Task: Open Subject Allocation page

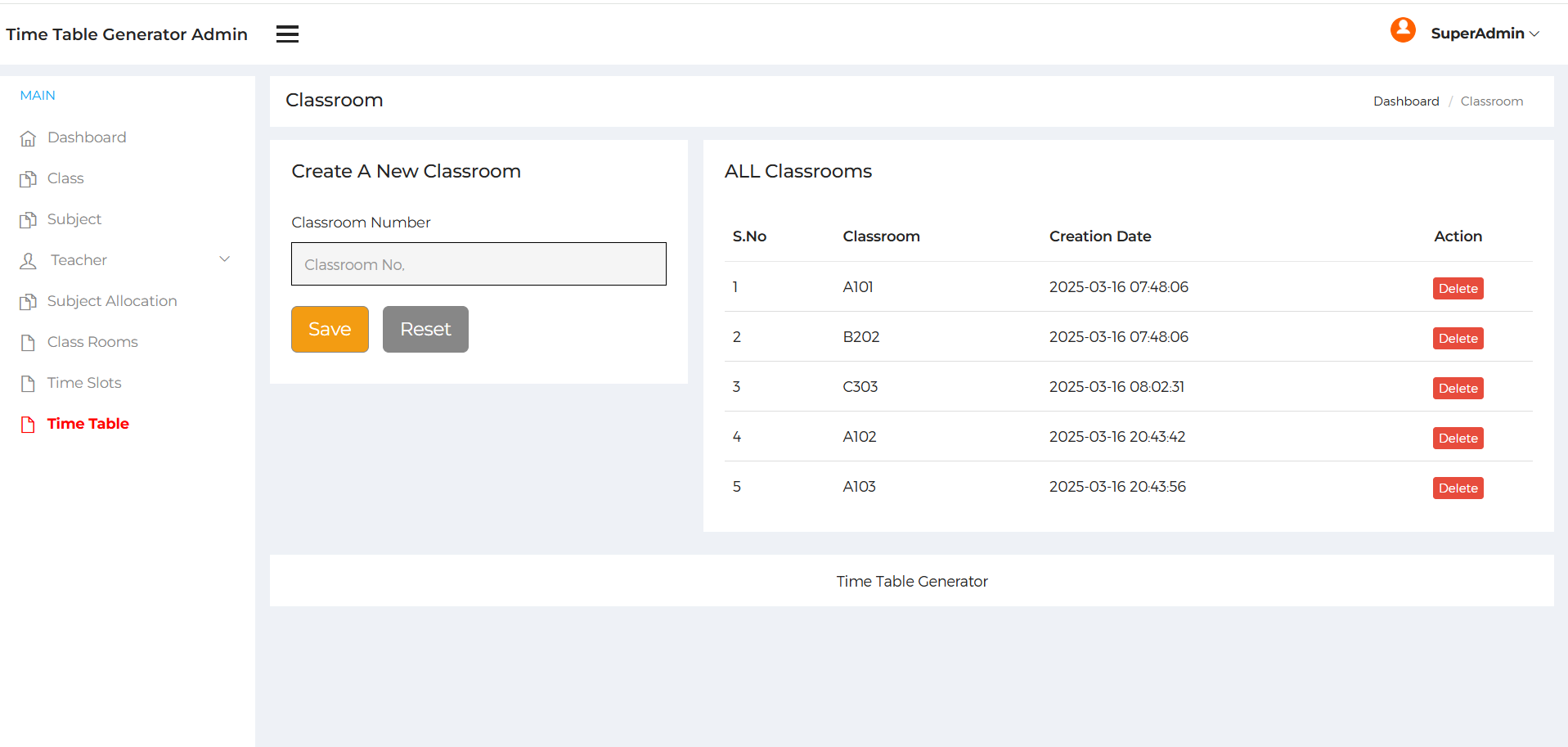Action: tap(112, 301)
